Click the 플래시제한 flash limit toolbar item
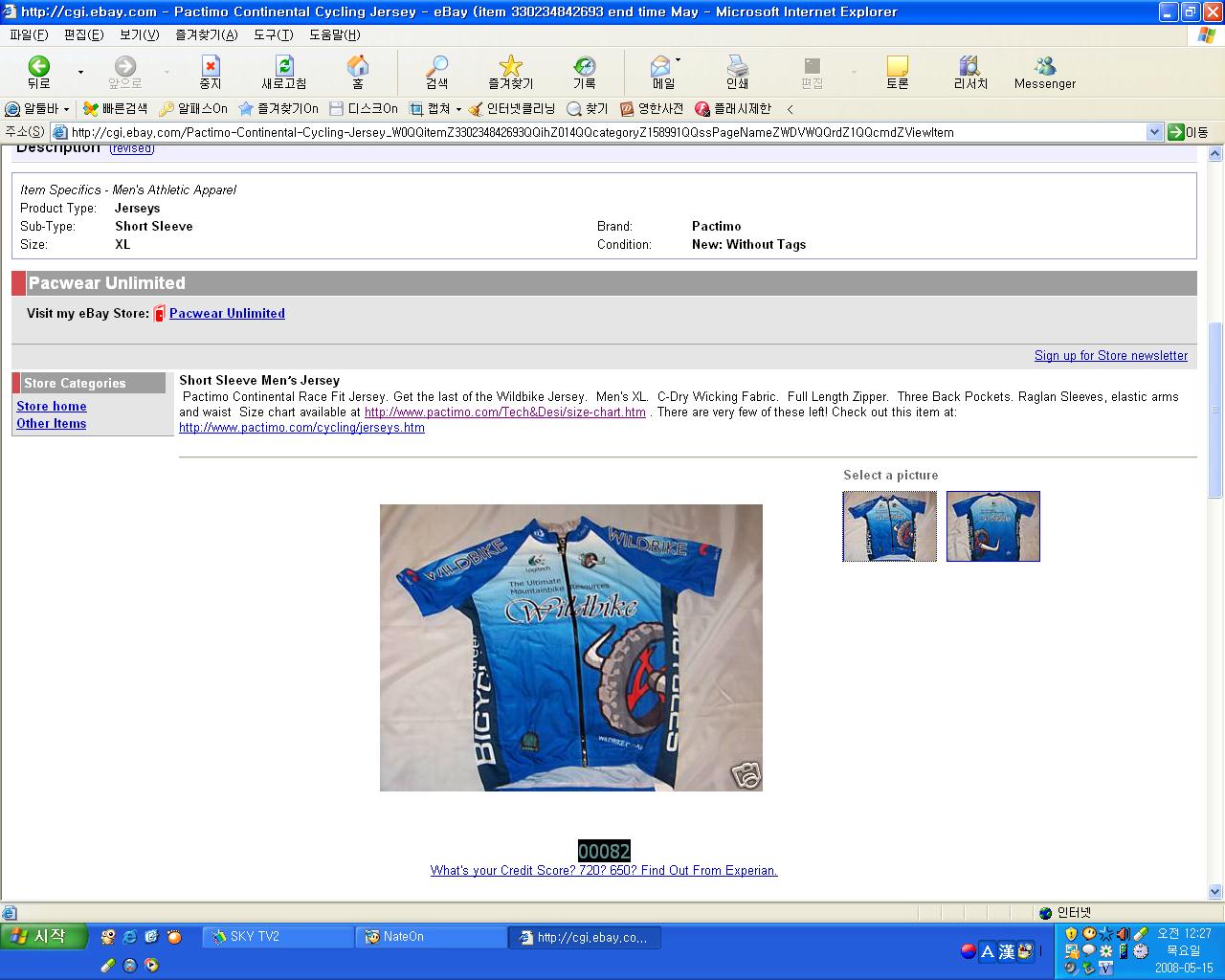 click(x=733, y=109)
